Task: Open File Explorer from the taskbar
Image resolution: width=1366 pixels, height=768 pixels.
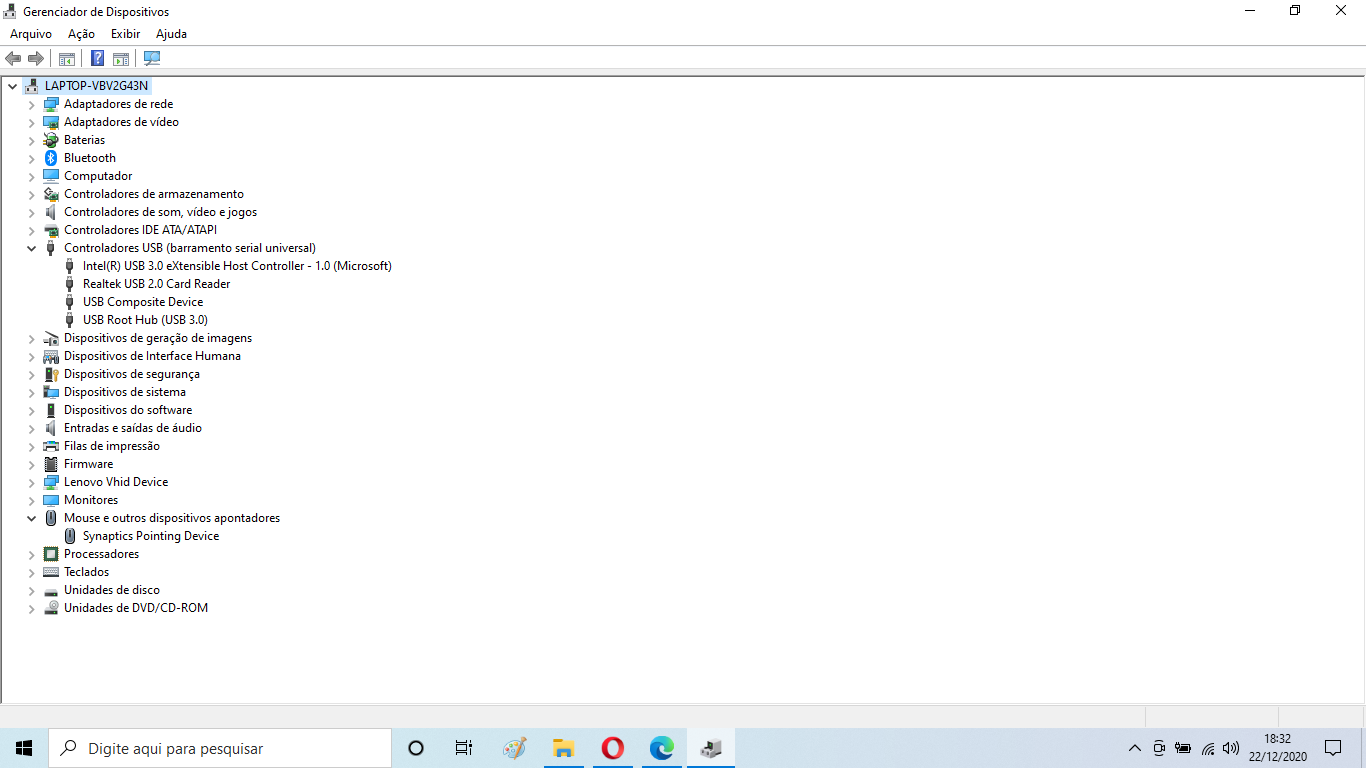Action: tap(564, 748)
